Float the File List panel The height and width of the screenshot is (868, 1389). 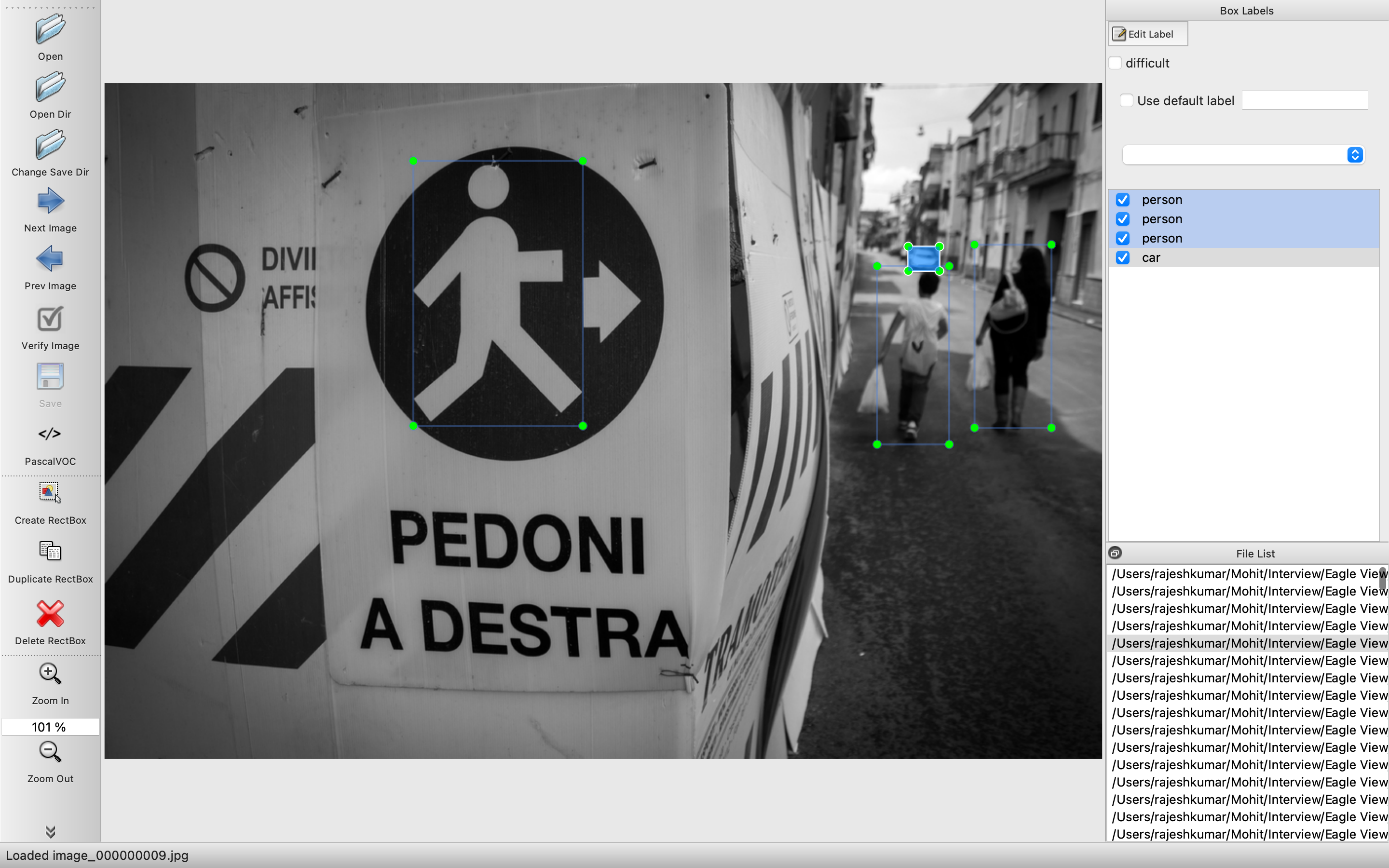point(1115,554)
